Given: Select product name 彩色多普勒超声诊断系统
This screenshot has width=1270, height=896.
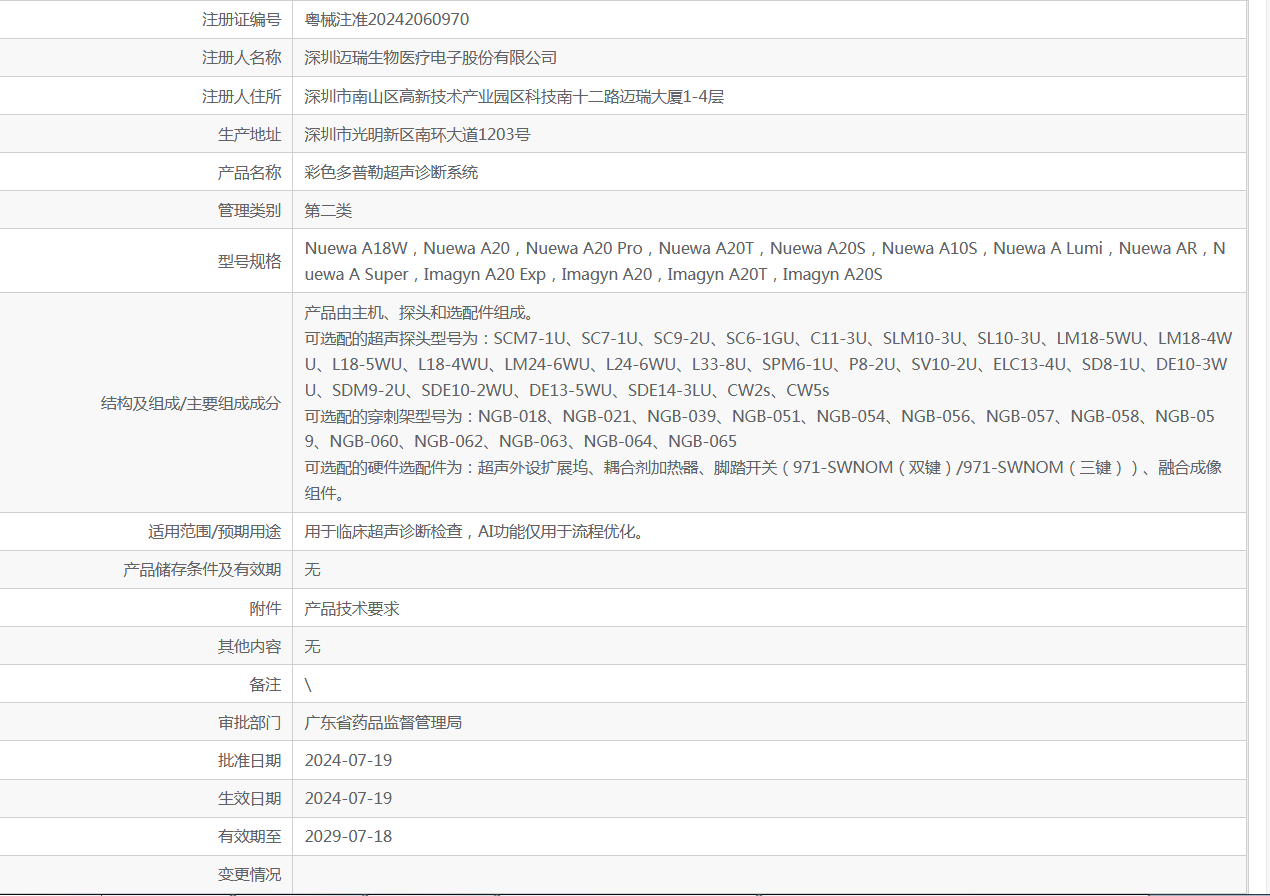Looking at the screenshot, I should click(x=391, y=172).
